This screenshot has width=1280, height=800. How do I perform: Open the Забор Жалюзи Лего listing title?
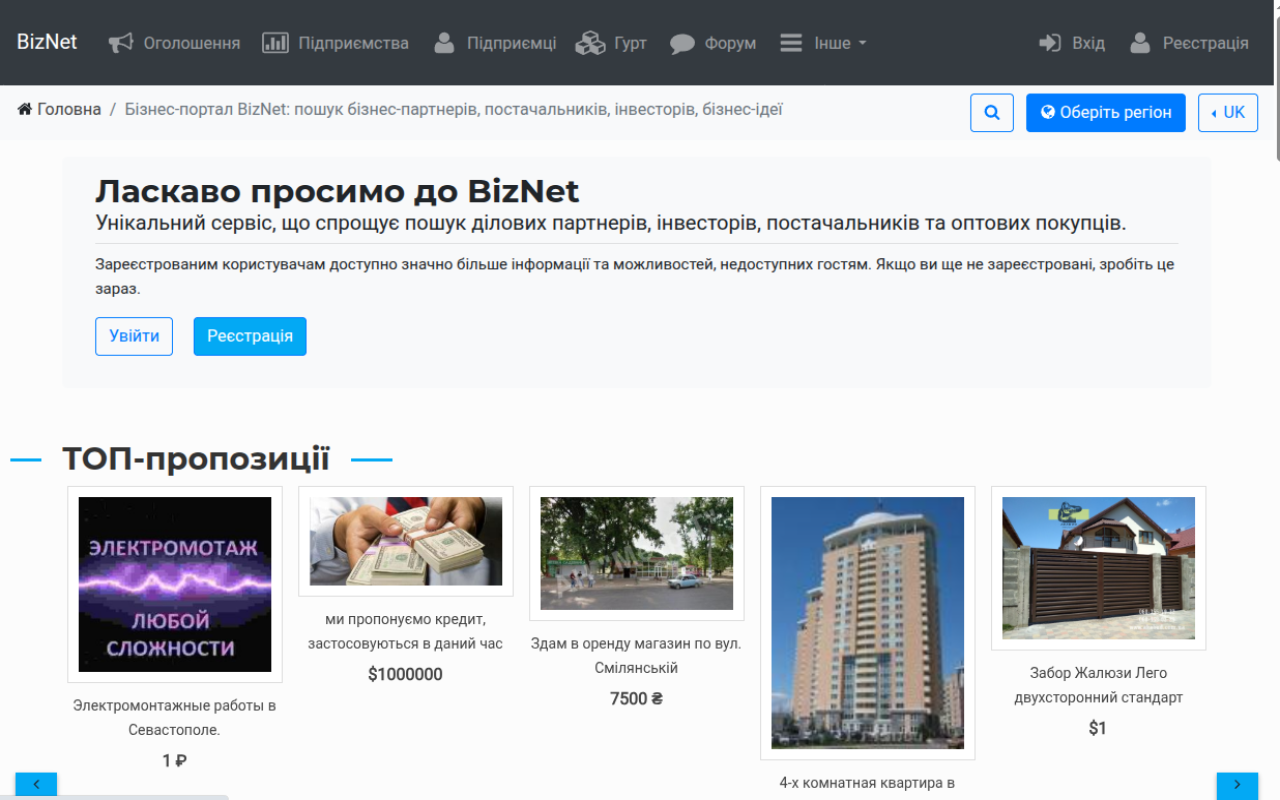pyautogui.click(x=1099, y=686)
